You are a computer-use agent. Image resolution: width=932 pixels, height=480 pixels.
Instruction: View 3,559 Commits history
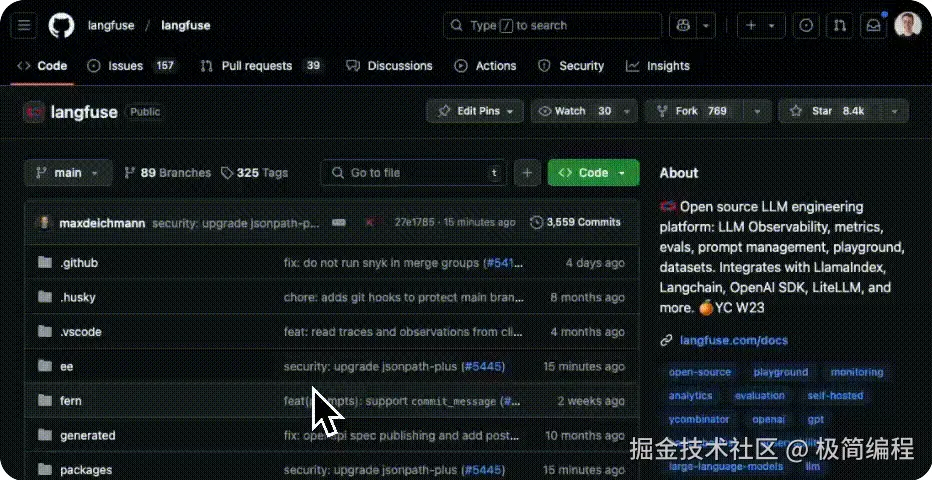(x=575, y=223)
